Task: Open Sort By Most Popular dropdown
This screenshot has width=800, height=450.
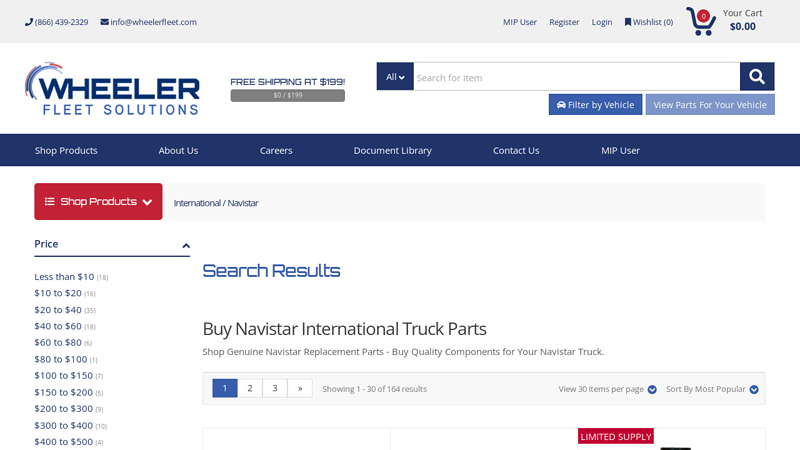Action: 712,389
